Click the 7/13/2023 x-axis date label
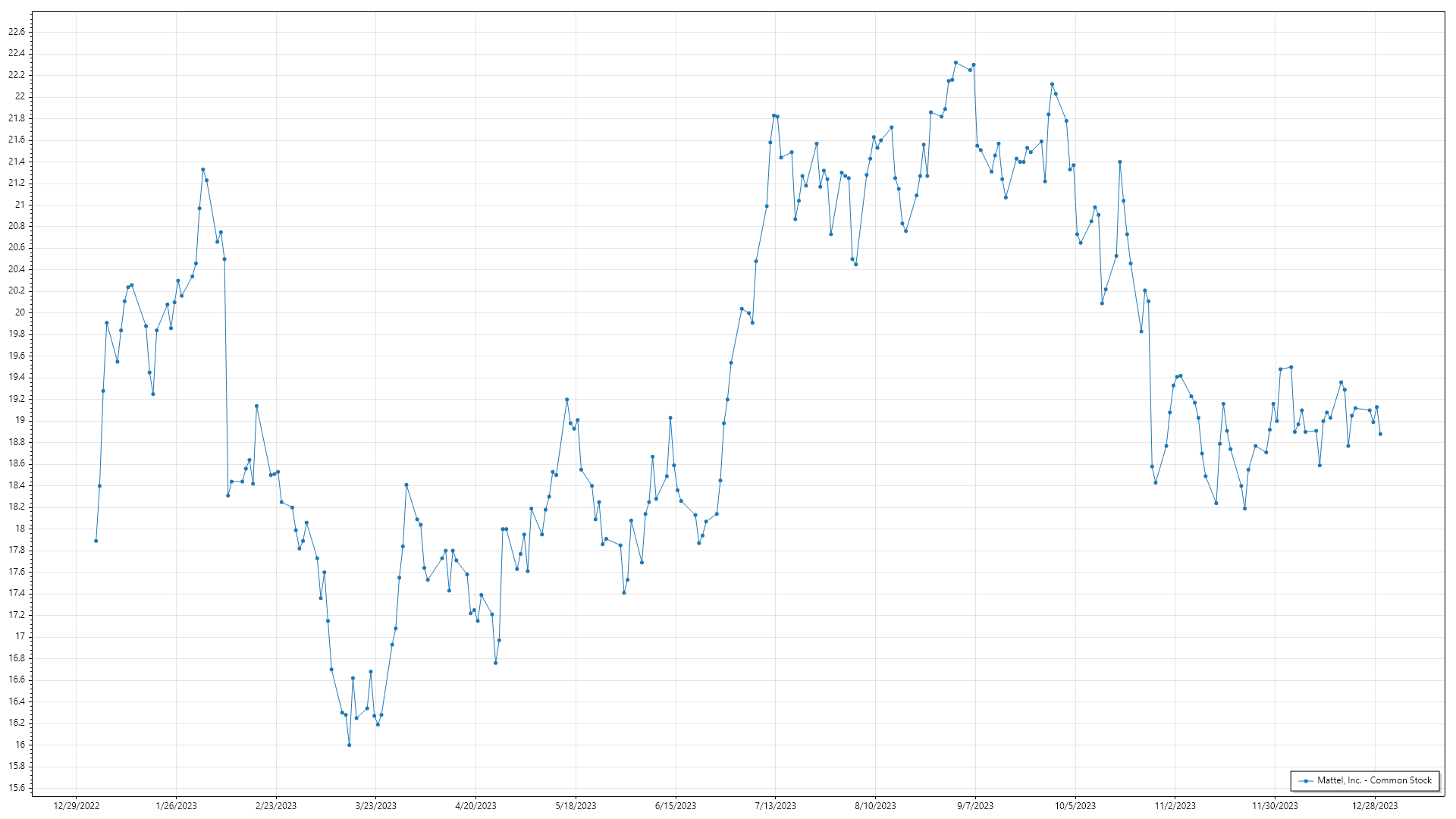1456x819 pixels. click(775, 806)
